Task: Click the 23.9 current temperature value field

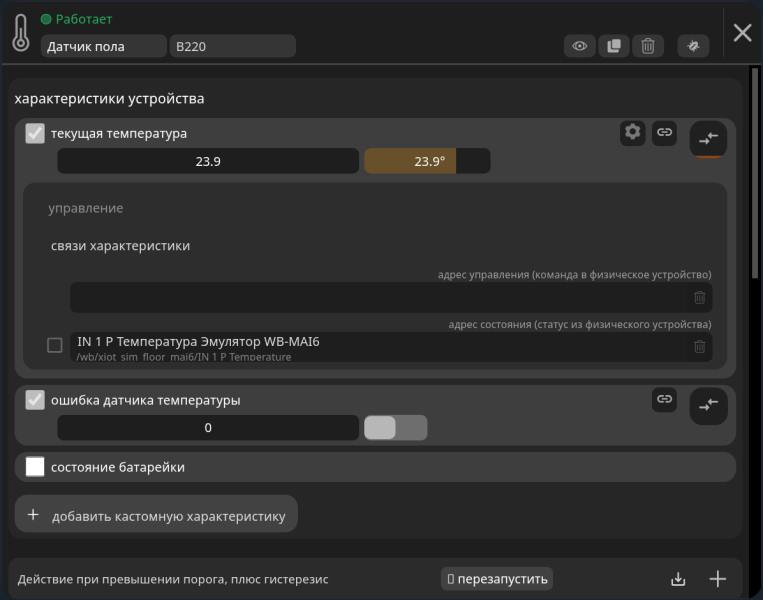Action: click(208, 161)
